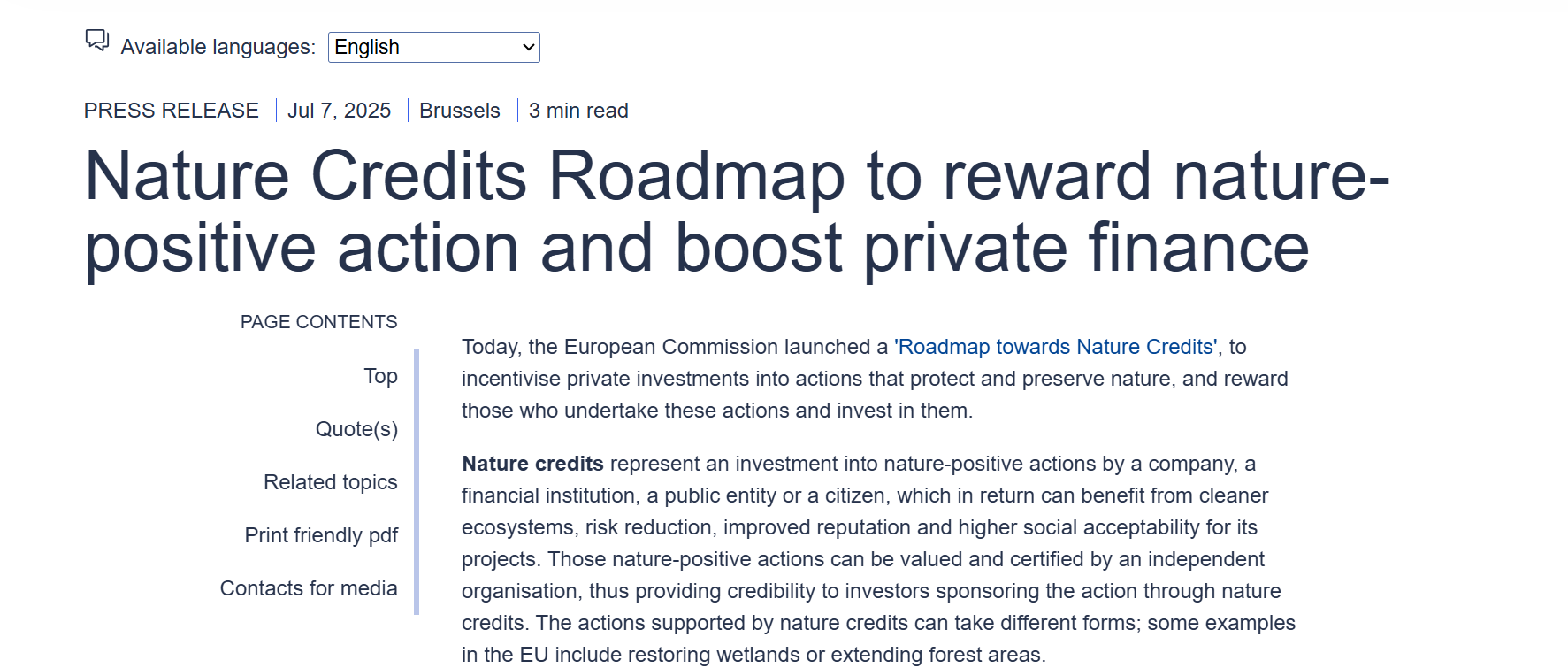The width and height of the screenshot is (1568, 668).
Task: Click the PAGE CONTENTS heading
Action: tap(318, 322)
